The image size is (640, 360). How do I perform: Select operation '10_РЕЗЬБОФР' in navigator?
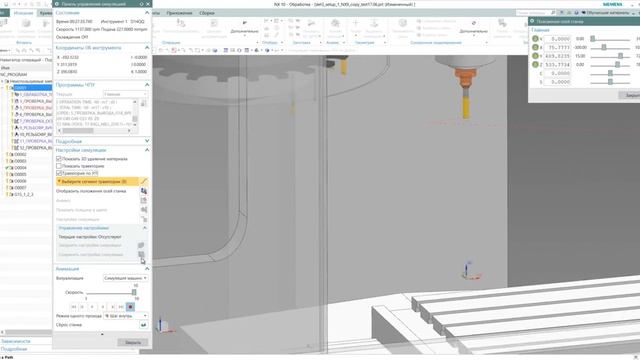[x=36, y=134]
